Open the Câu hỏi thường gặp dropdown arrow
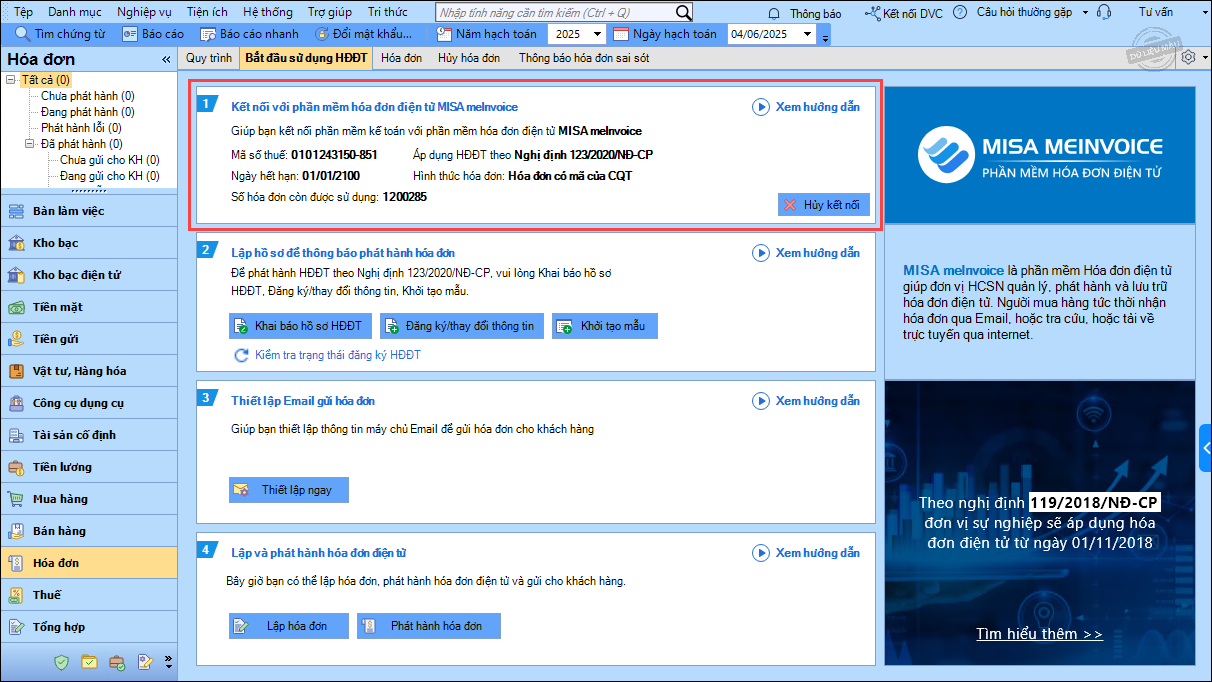The width and height of the screenshot is (1212, 682). 1084,13
